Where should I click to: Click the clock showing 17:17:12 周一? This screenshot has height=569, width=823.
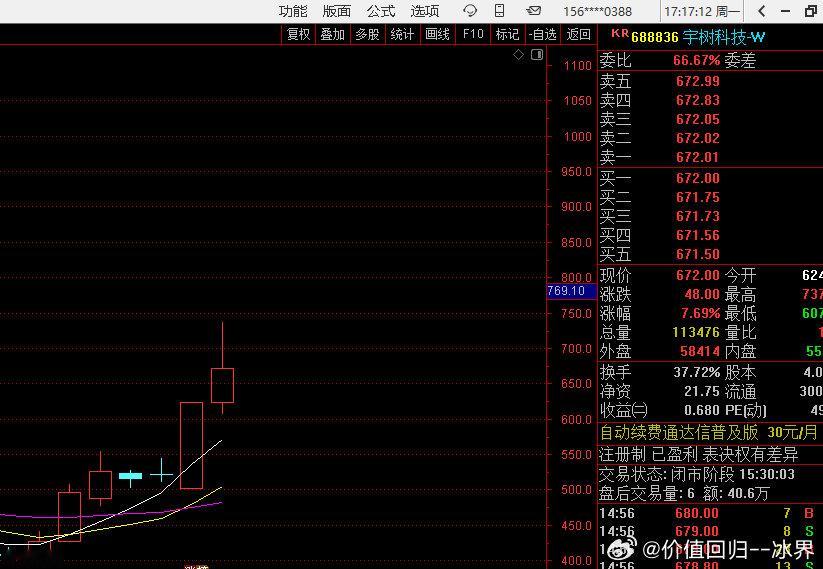(702, 12)
